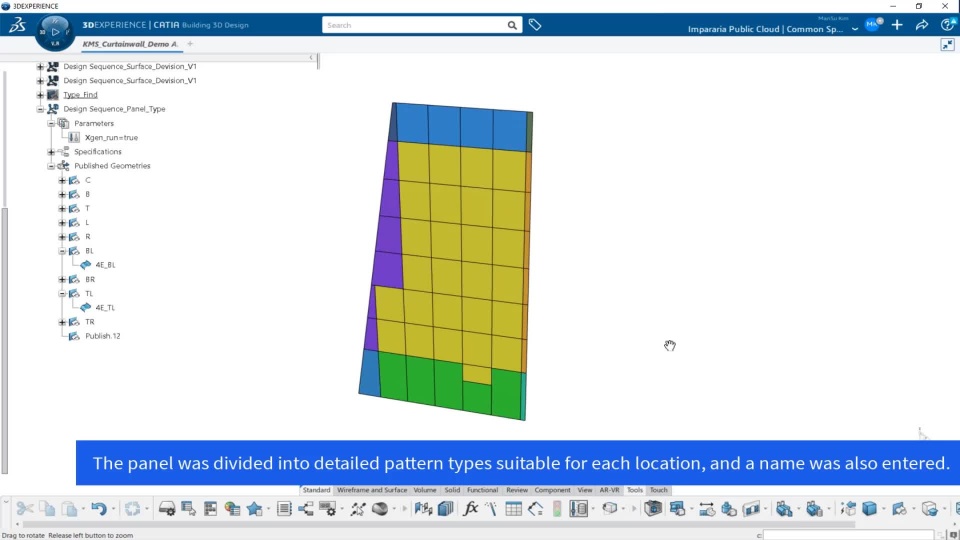Click the blue books stack icon
960x540 pixels.
pyautogui.click(x=446, y=508)
